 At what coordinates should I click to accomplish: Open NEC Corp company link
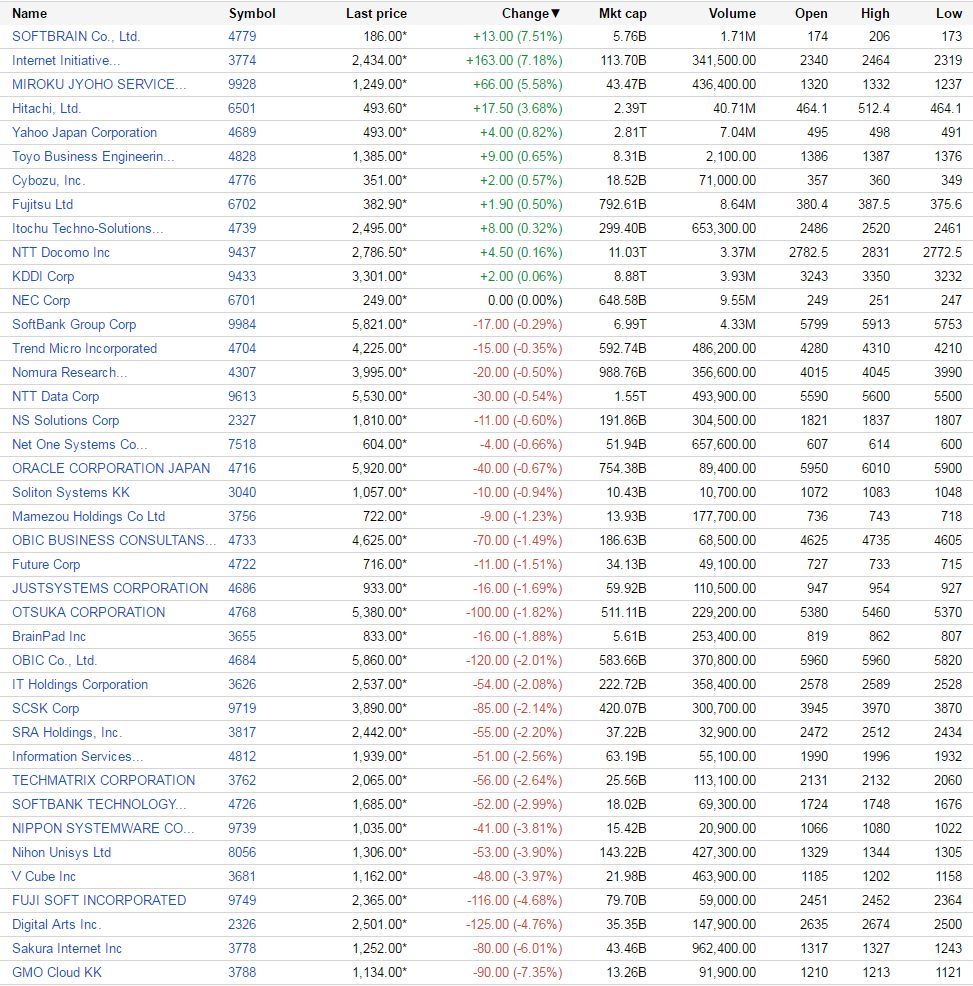[x=41, y=300]
